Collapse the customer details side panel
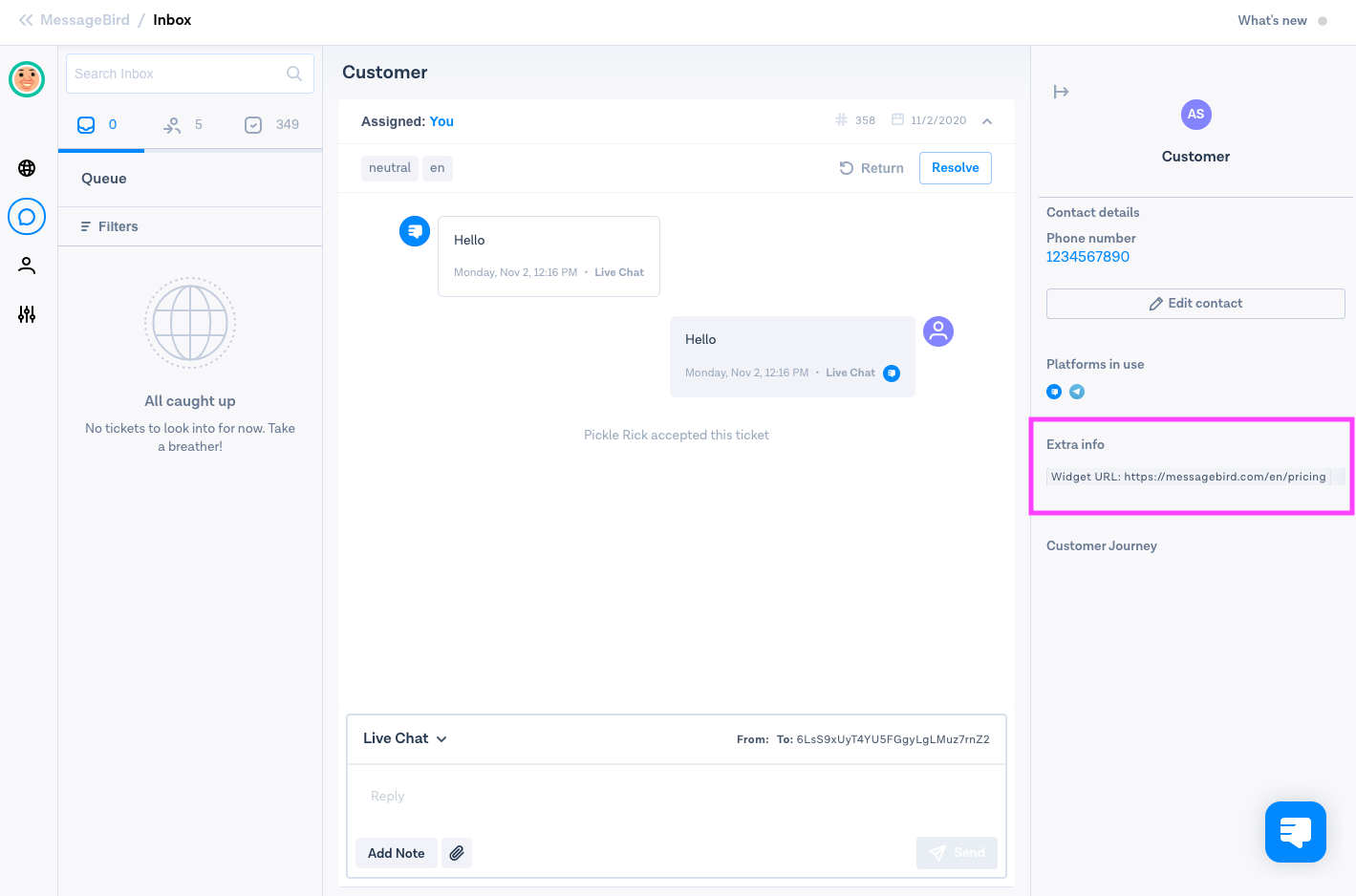 tap(1061, 92)
